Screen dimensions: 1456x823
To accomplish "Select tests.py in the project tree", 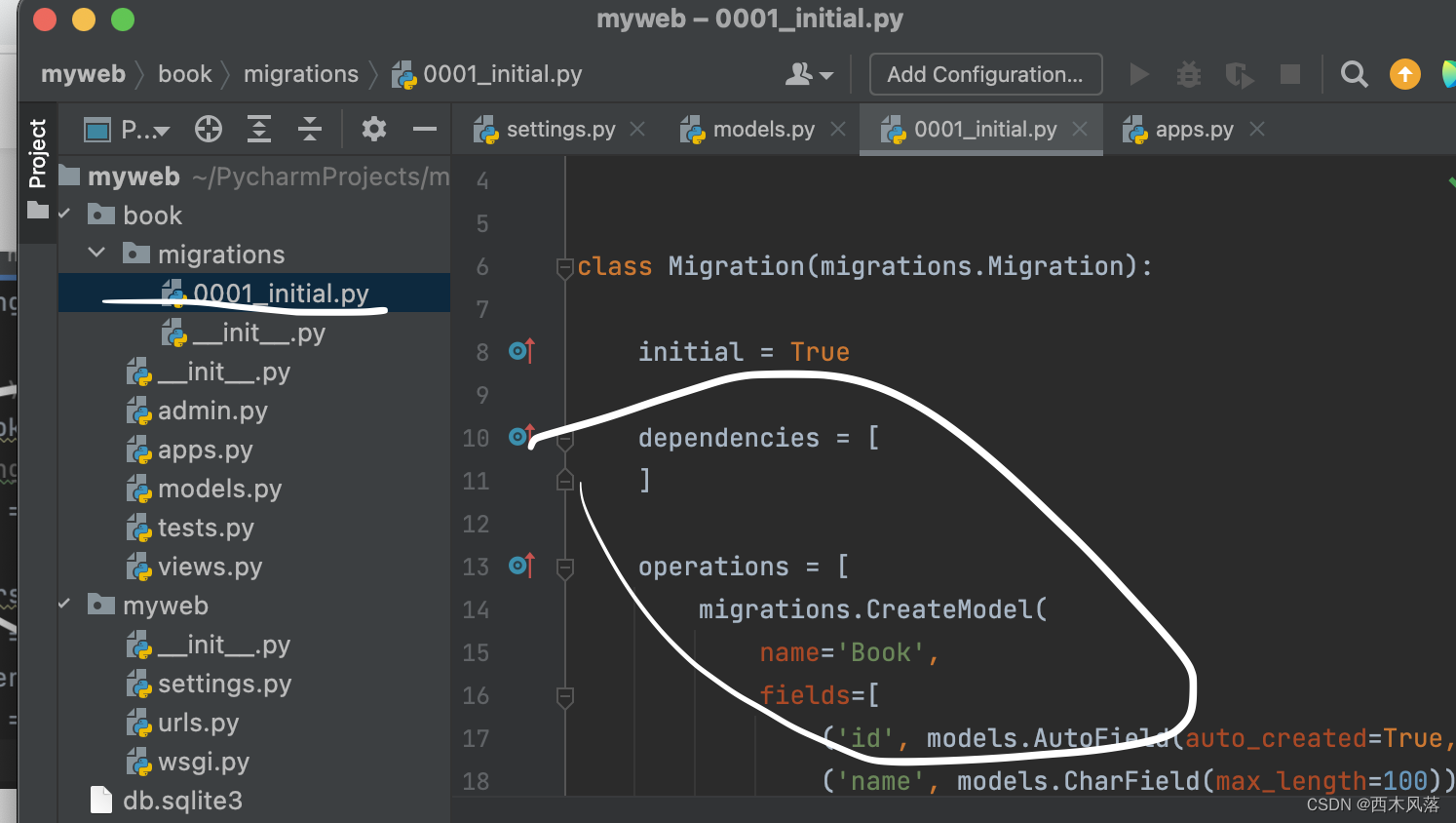I will pyautogui.click(x=206, y=527).
